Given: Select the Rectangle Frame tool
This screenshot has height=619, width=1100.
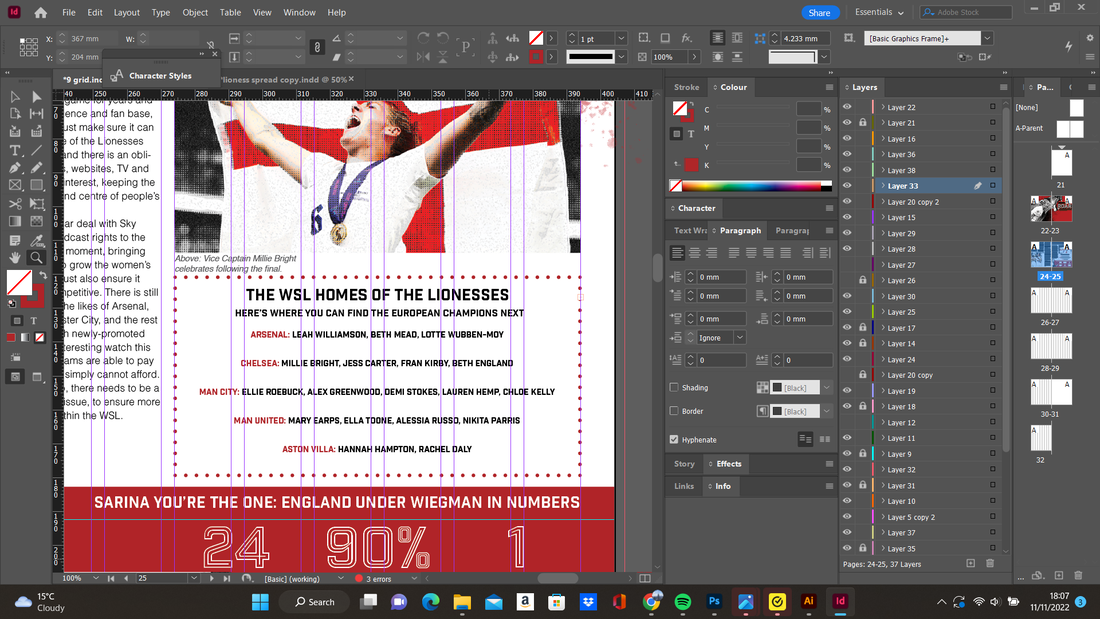Looking at the screenshot, I should point(15,185).
